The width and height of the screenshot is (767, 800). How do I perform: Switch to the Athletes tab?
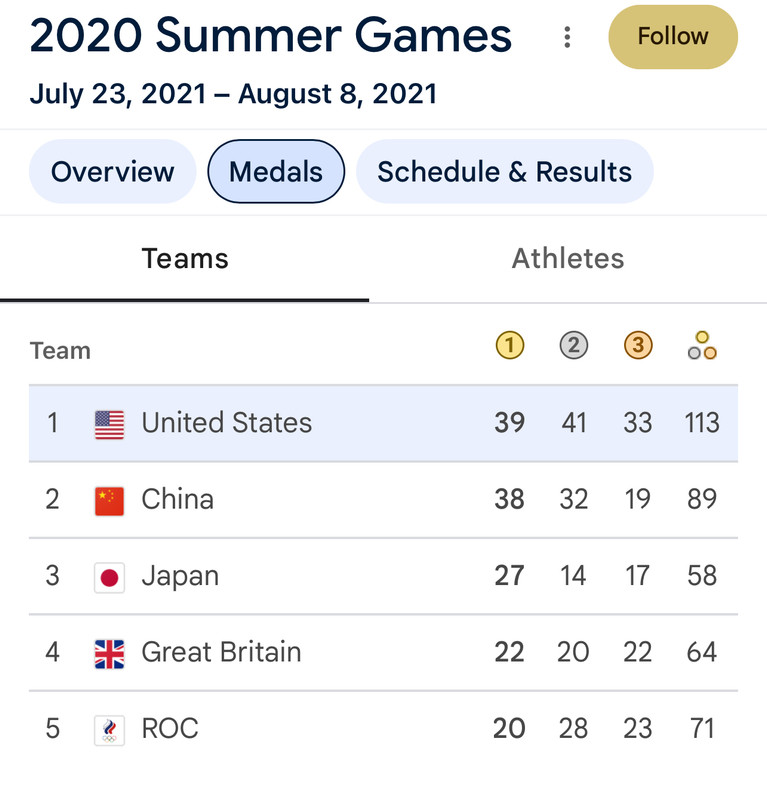coord(568,259)
